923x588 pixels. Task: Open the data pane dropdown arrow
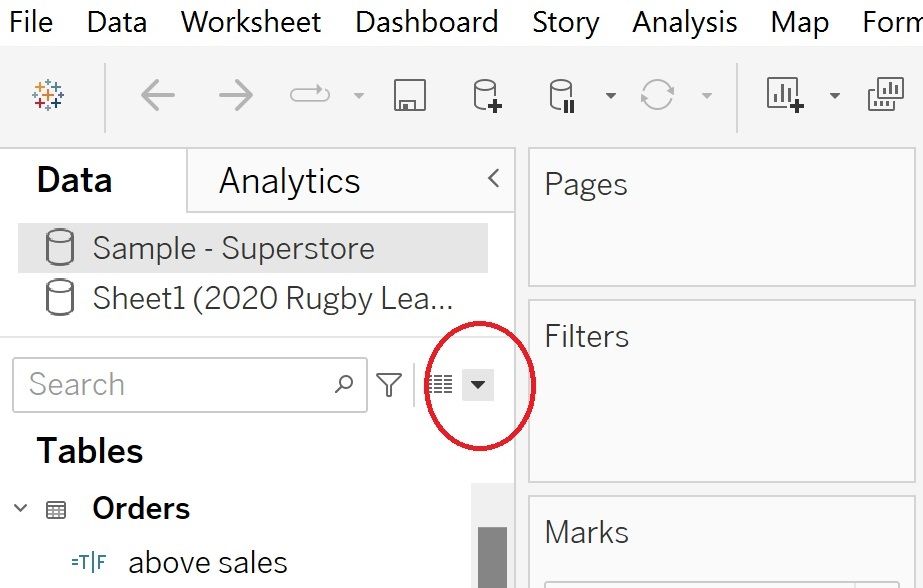tap(478, 384)
